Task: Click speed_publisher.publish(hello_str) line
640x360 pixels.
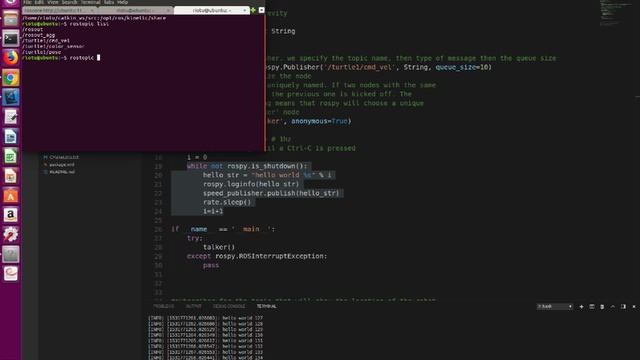Action: 271,193
